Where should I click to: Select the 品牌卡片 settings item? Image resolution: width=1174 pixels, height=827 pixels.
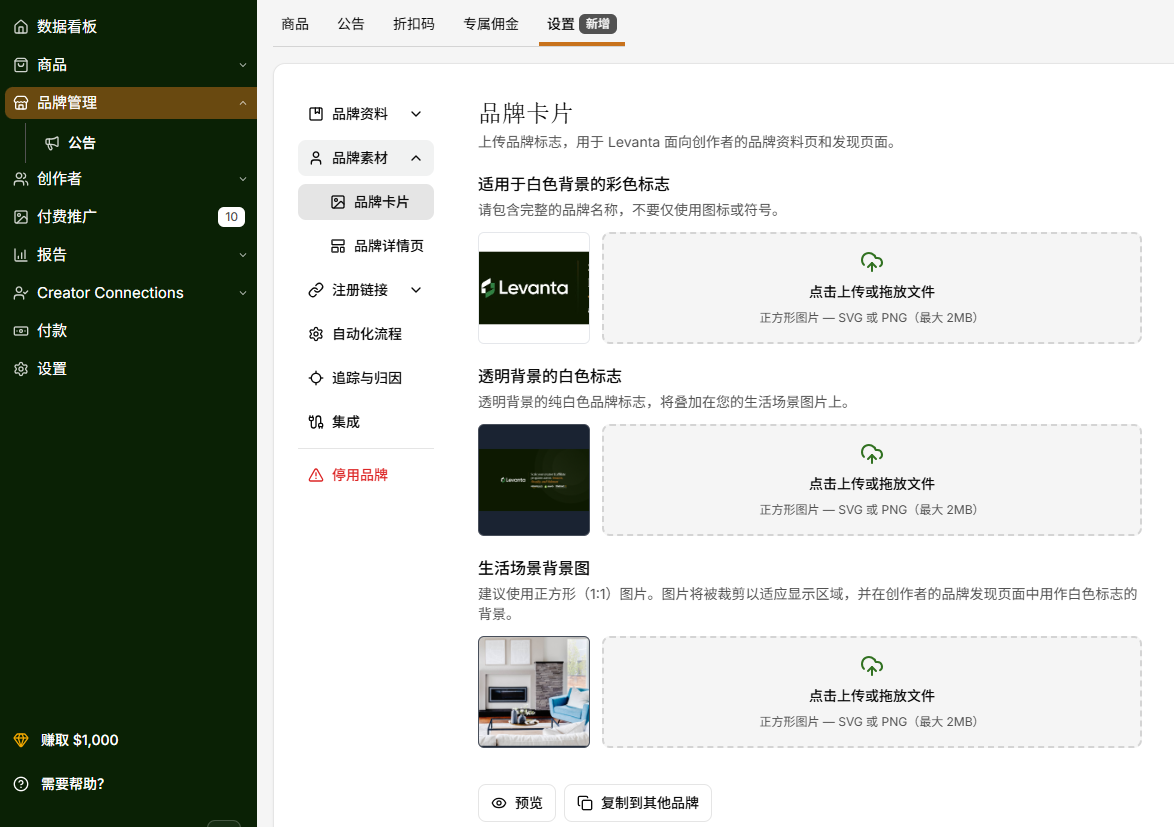[x=366, y=202]
